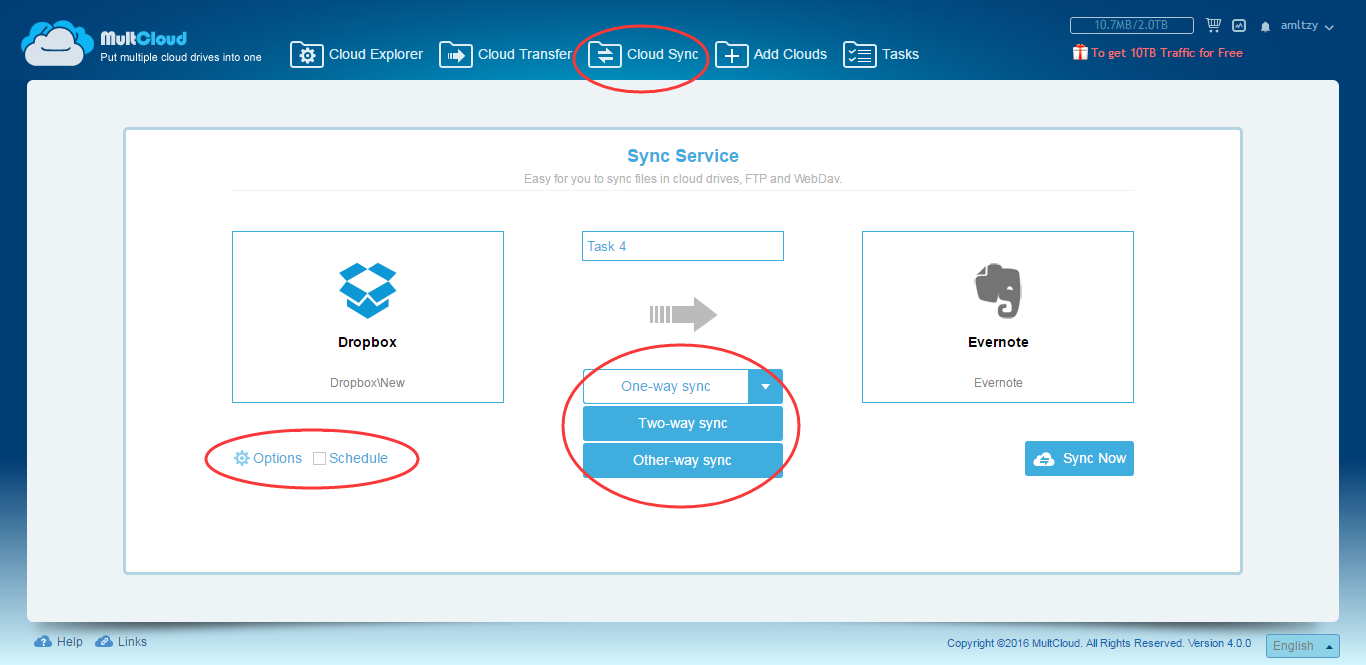Click the 'Evernote' target path text

998,383
